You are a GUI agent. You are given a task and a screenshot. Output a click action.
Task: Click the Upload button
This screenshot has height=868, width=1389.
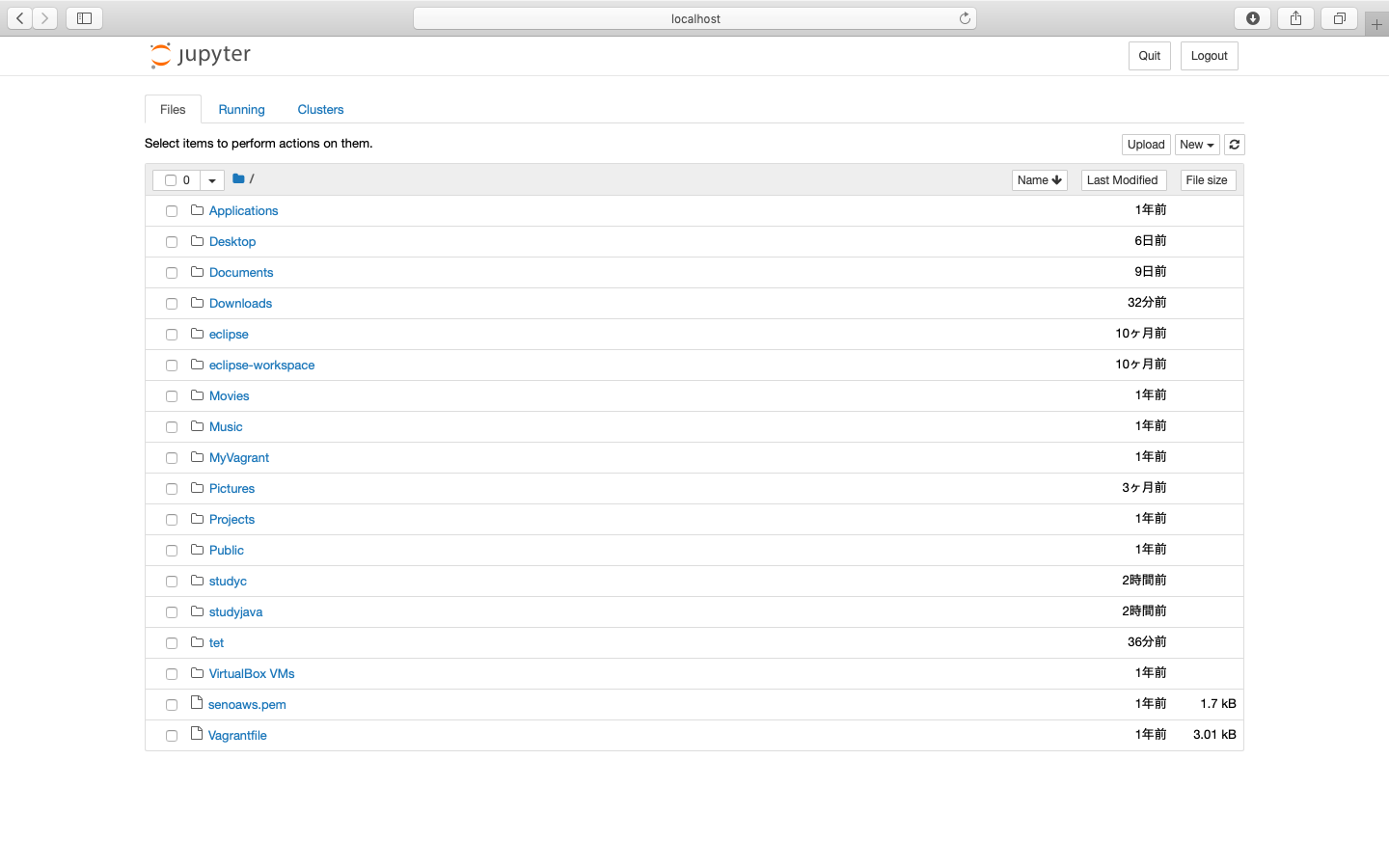click(1146, 145)
